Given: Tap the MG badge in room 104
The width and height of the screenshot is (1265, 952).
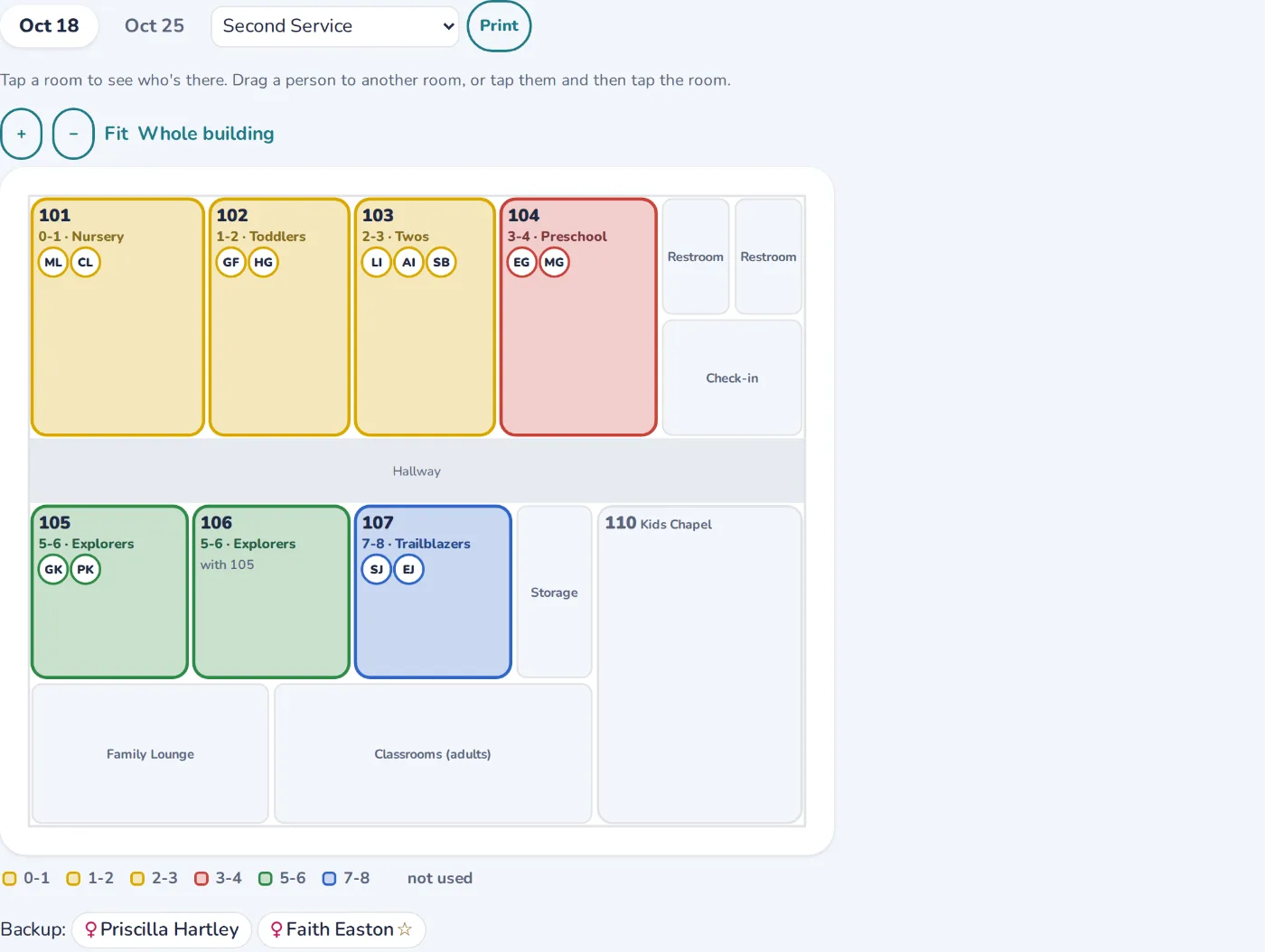Looking at the screenshot, I should 555,263.
